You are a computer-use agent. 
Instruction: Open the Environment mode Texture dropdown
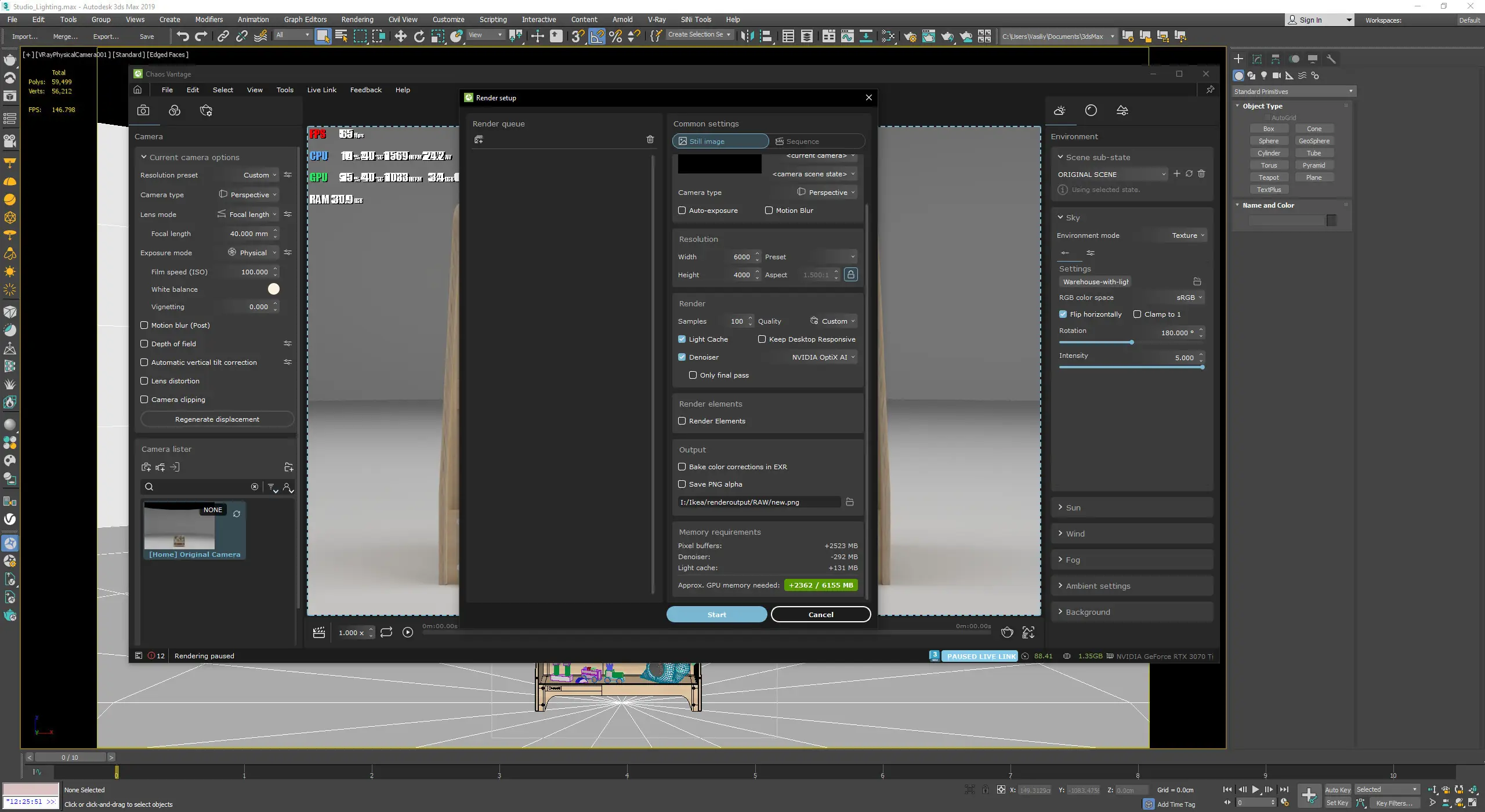(x=1187, y=235)
